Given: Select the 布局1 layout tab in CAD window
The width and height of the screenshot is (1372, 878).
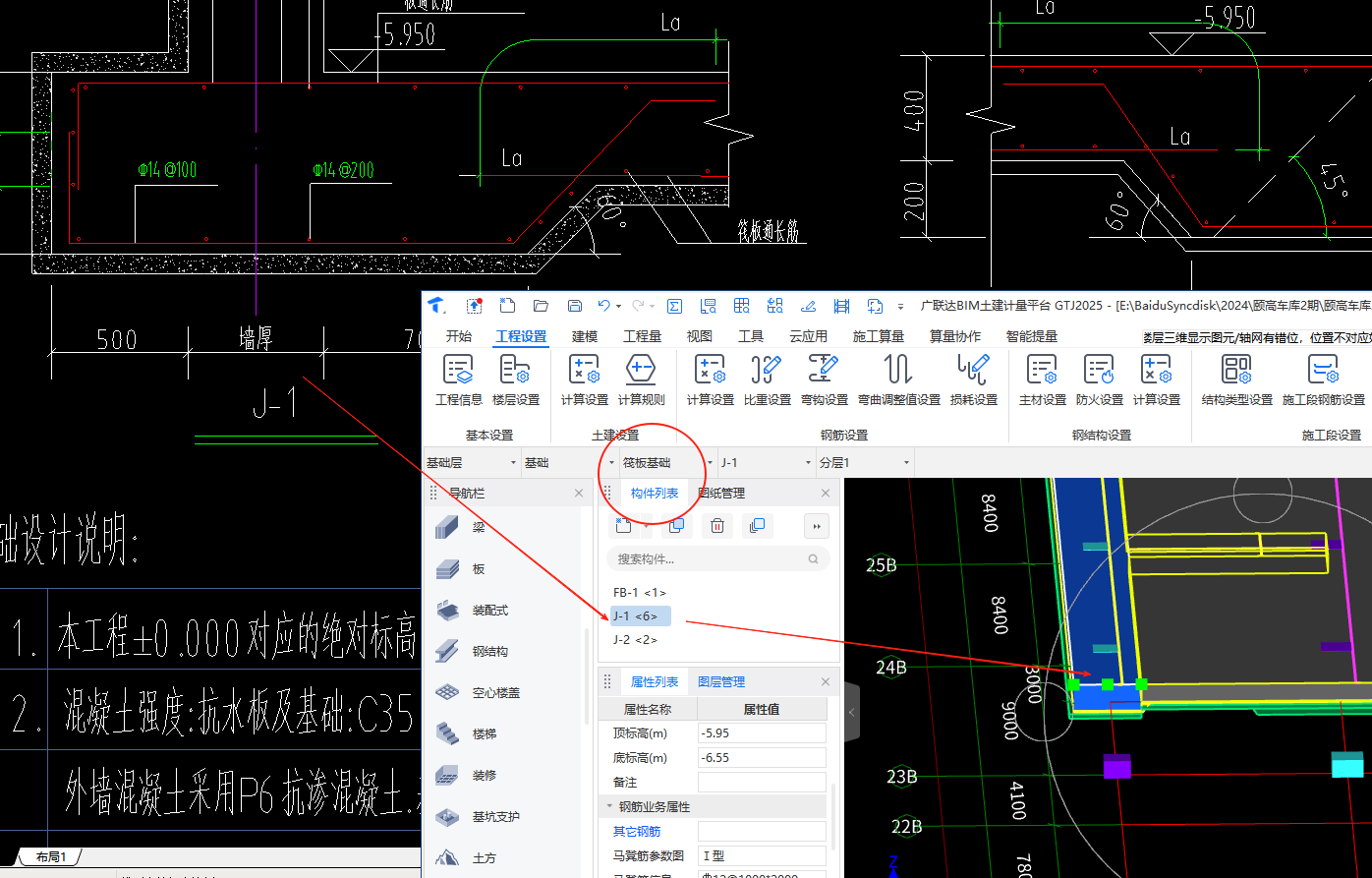Looking at the screenshot, I should coord(51,857).
